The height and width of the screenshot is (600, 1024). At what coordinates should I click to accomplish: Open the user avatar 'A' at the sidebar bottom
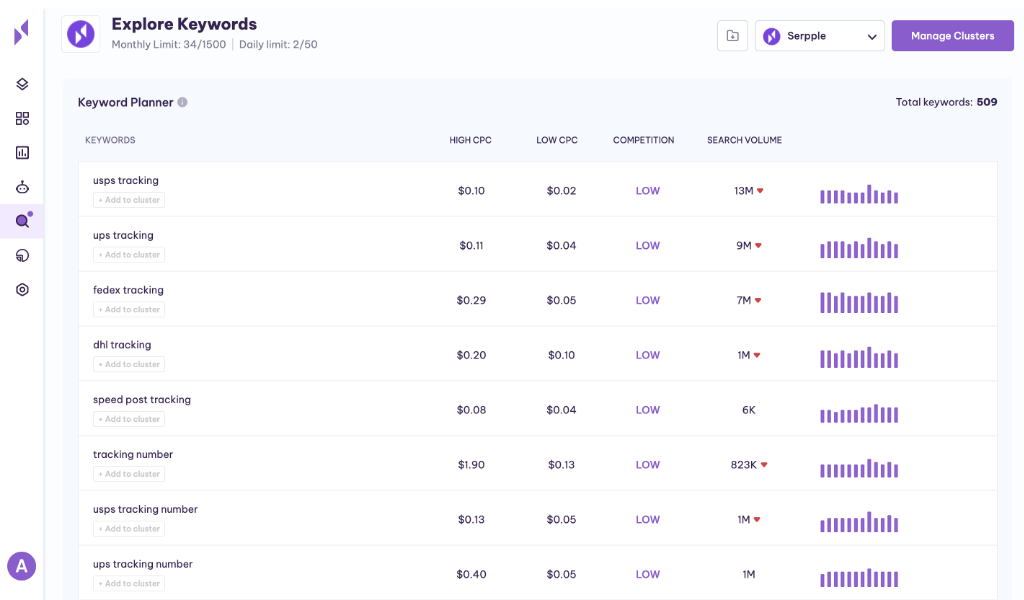coord(22,566)
